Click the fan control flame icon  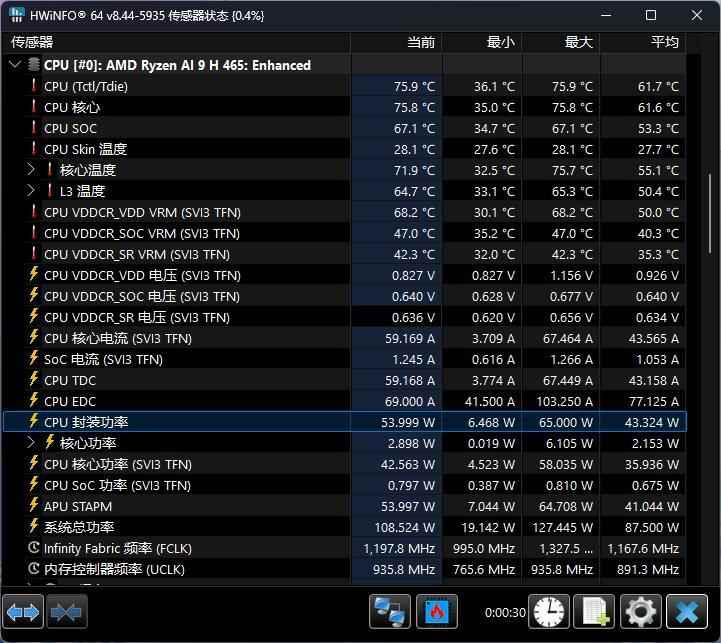coord(437,610)
